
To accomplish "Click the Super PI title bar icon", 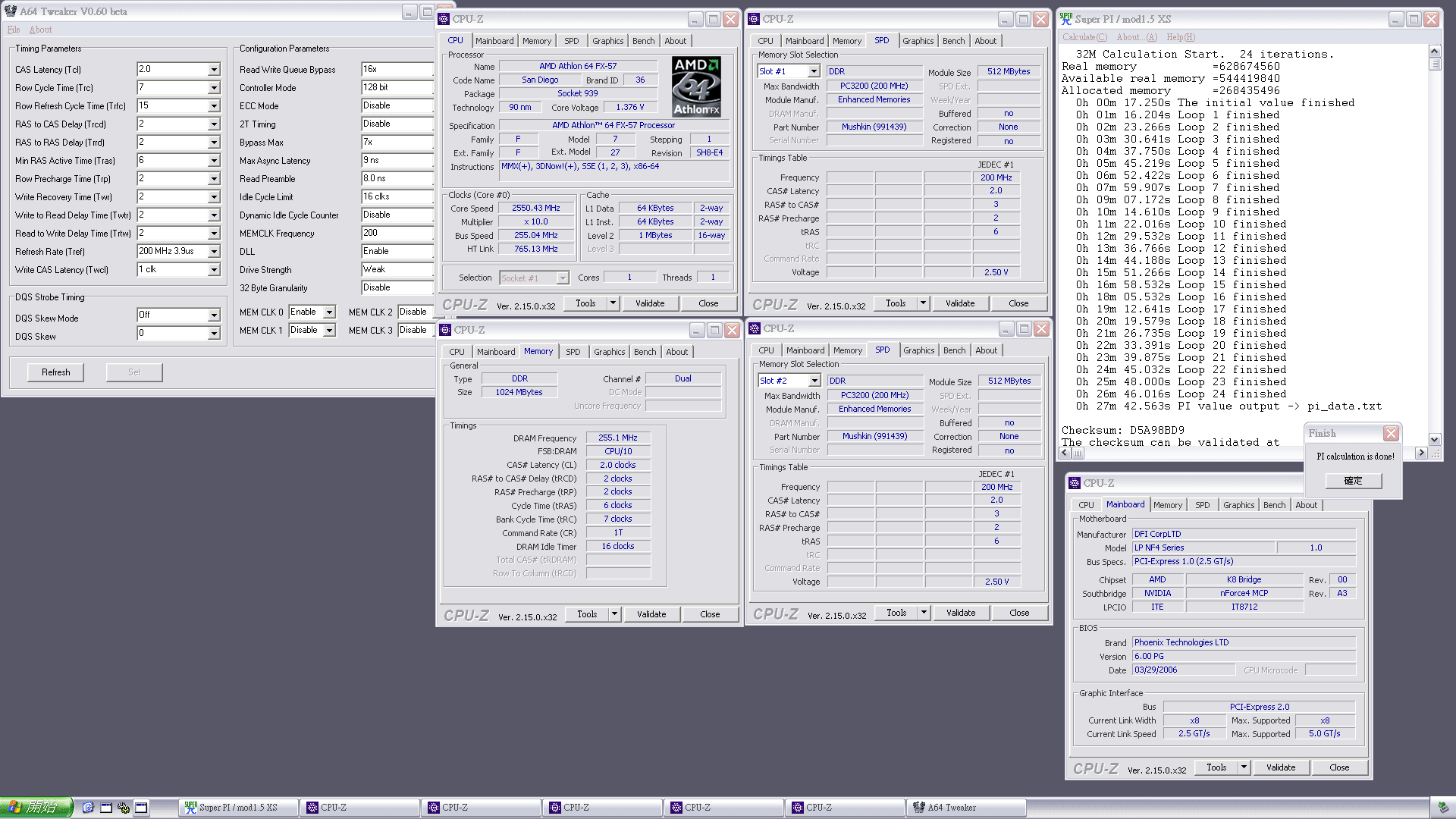I will [x=1066, y=19].
